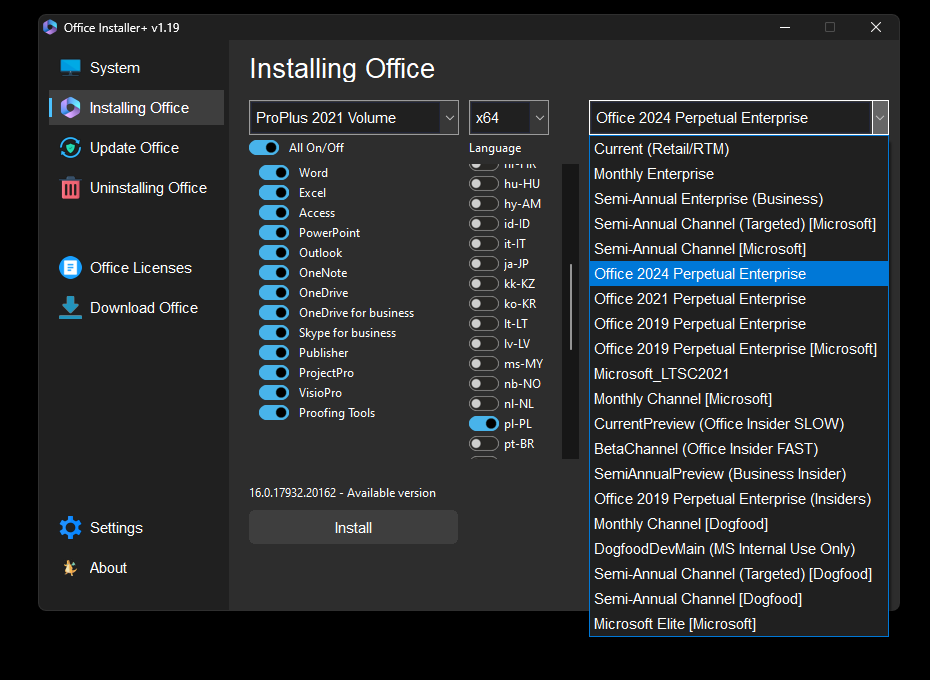Choose Monthly Channel [Dogfood] option
930x680 pixels.
[738, 524]
